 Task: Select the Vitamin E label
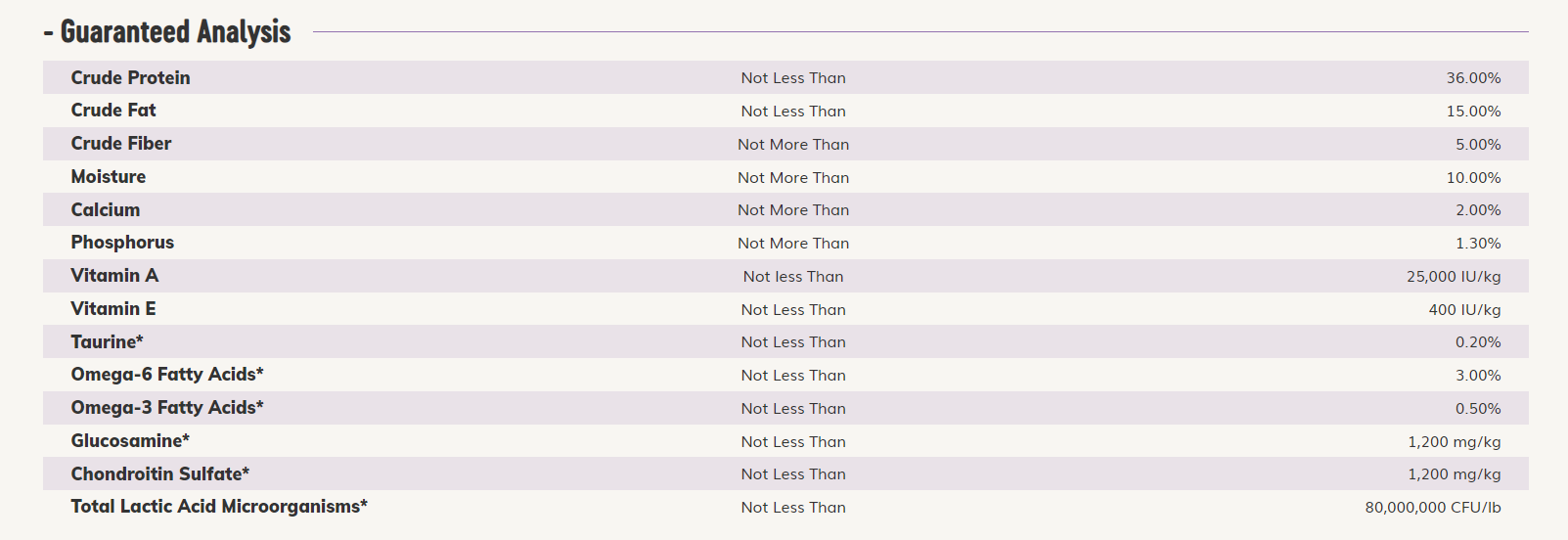[x=113, y=309]
